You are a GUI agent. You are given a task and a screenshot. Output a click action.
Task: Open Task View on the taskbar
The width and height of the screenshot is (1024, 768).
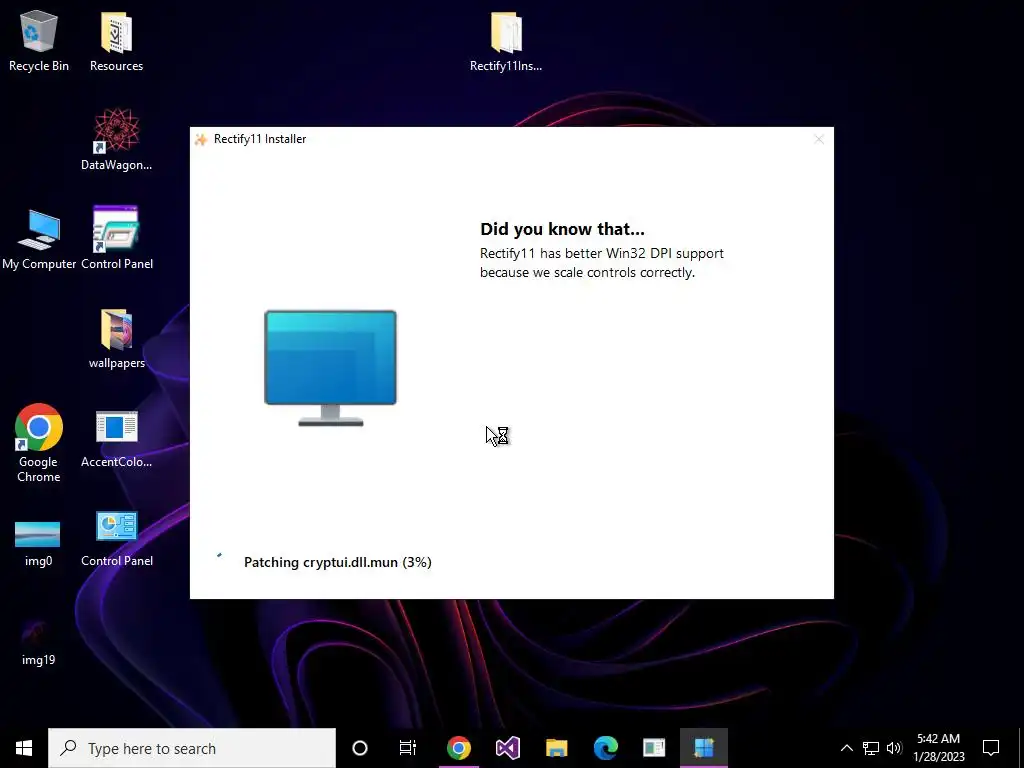point(408,748)
